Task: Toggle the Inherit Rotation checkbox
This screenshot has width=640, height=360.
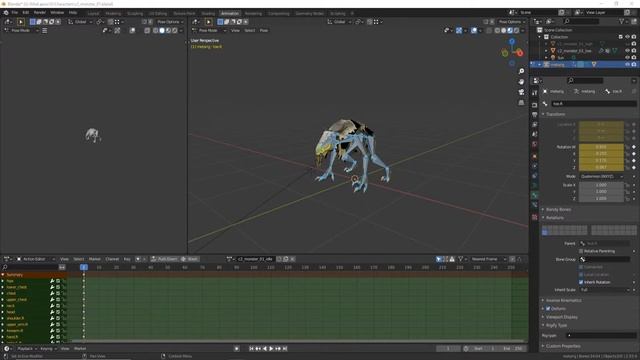Action: click(x=581, y=282)
